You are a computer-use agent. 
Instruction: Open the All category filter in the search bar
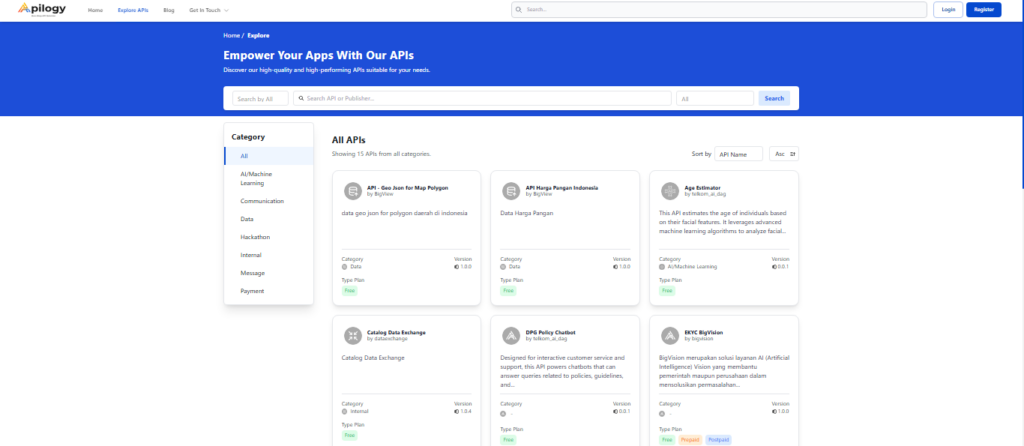(x=714, y=98)
